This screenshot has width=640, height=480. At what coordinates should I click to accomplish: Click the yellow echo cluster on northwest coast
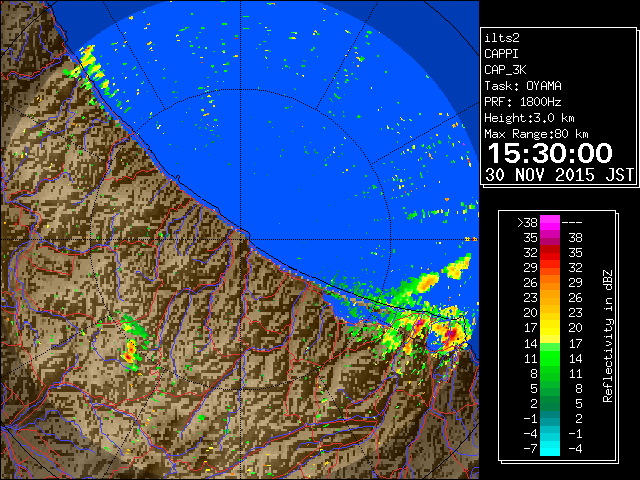pos(91,68)
